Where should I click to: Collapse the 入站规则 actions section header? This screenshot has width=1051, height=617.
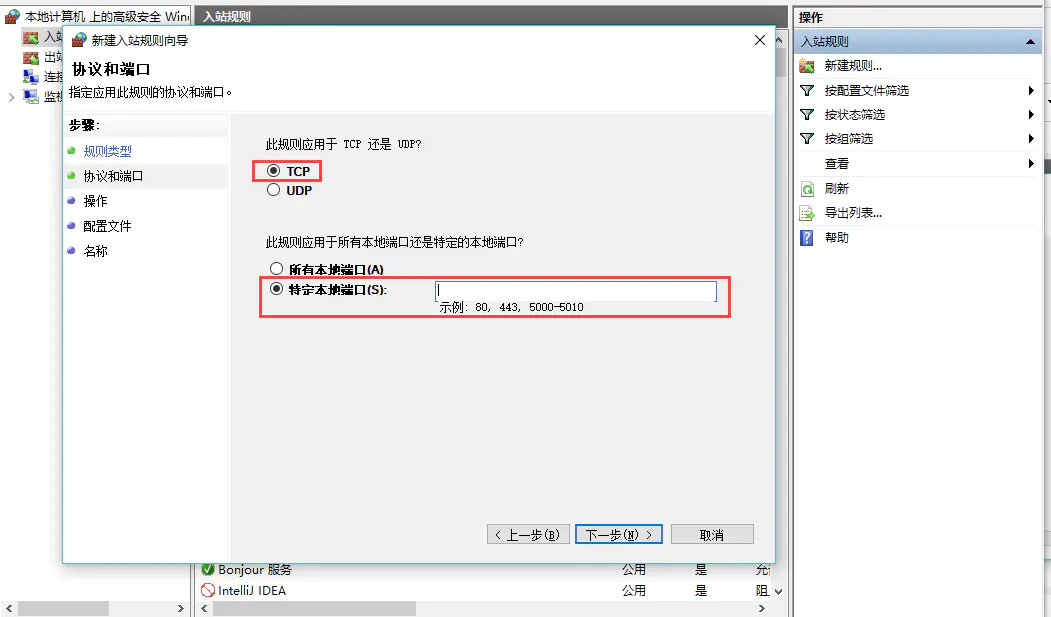pyautogui.click(x=1031, y=42)
